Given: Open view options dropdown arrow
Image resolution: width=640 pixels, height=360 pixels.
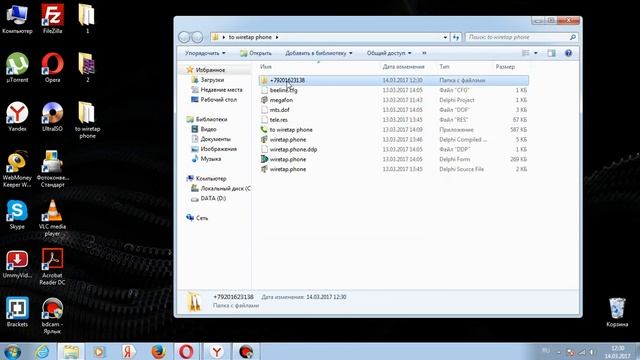Looking at the screenshot, I should [x=536, y=53].
